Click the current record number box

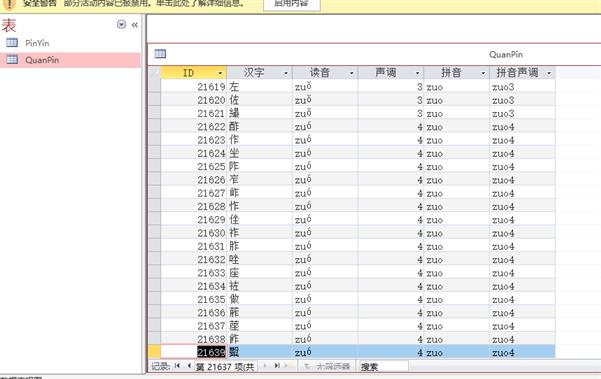225,367
